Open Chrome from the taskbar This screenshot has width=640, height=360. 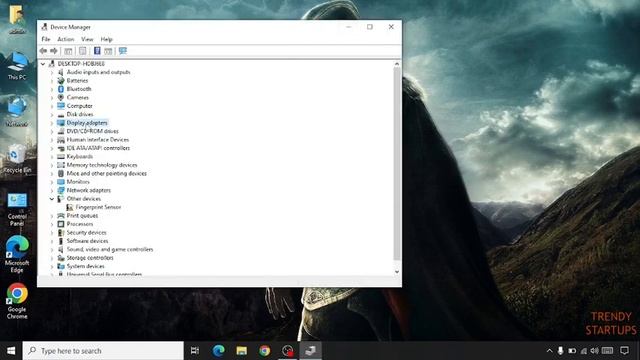click(264, 351)
